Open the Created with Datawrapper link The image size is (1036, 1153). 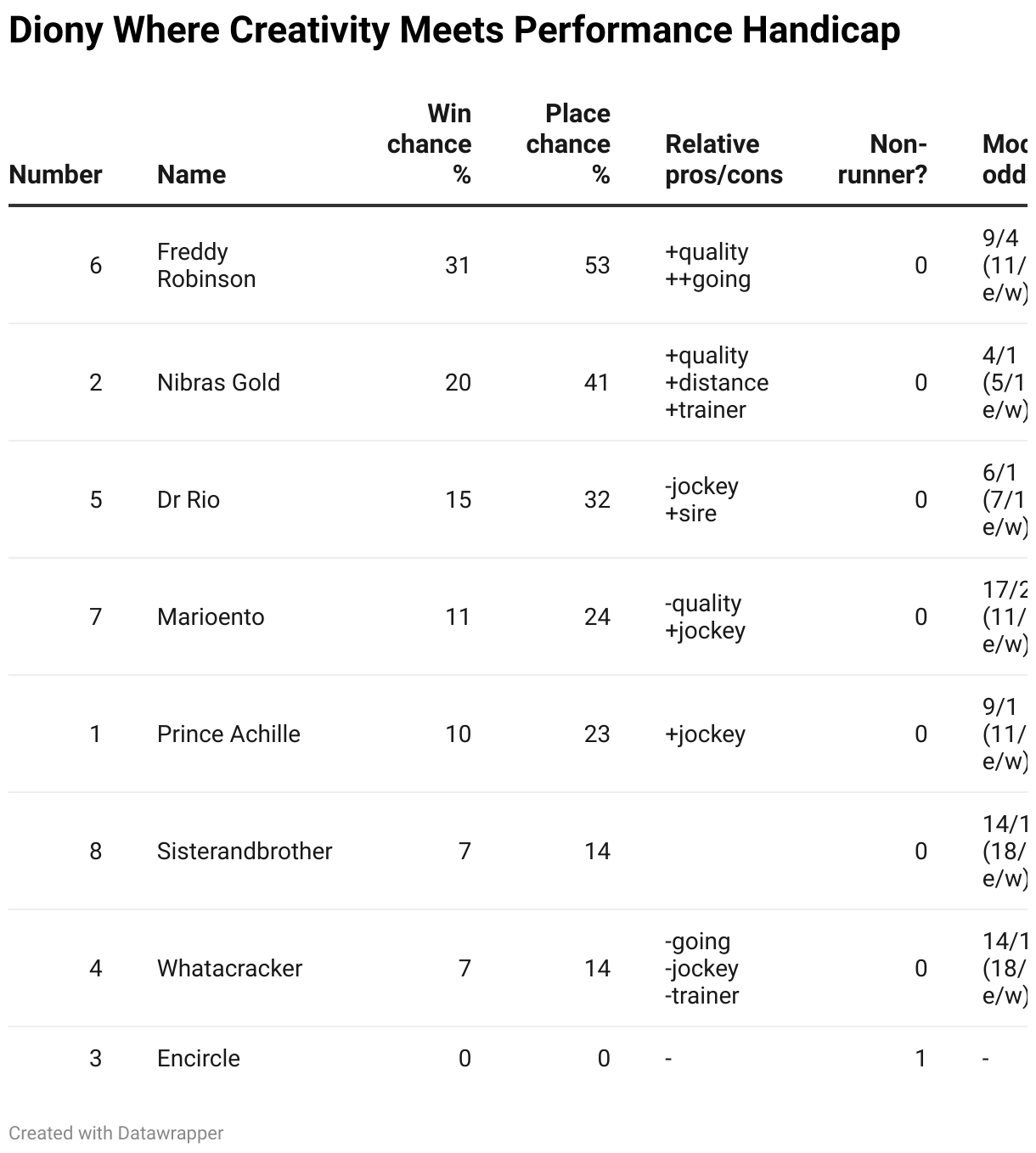(x=116, y=1133)
